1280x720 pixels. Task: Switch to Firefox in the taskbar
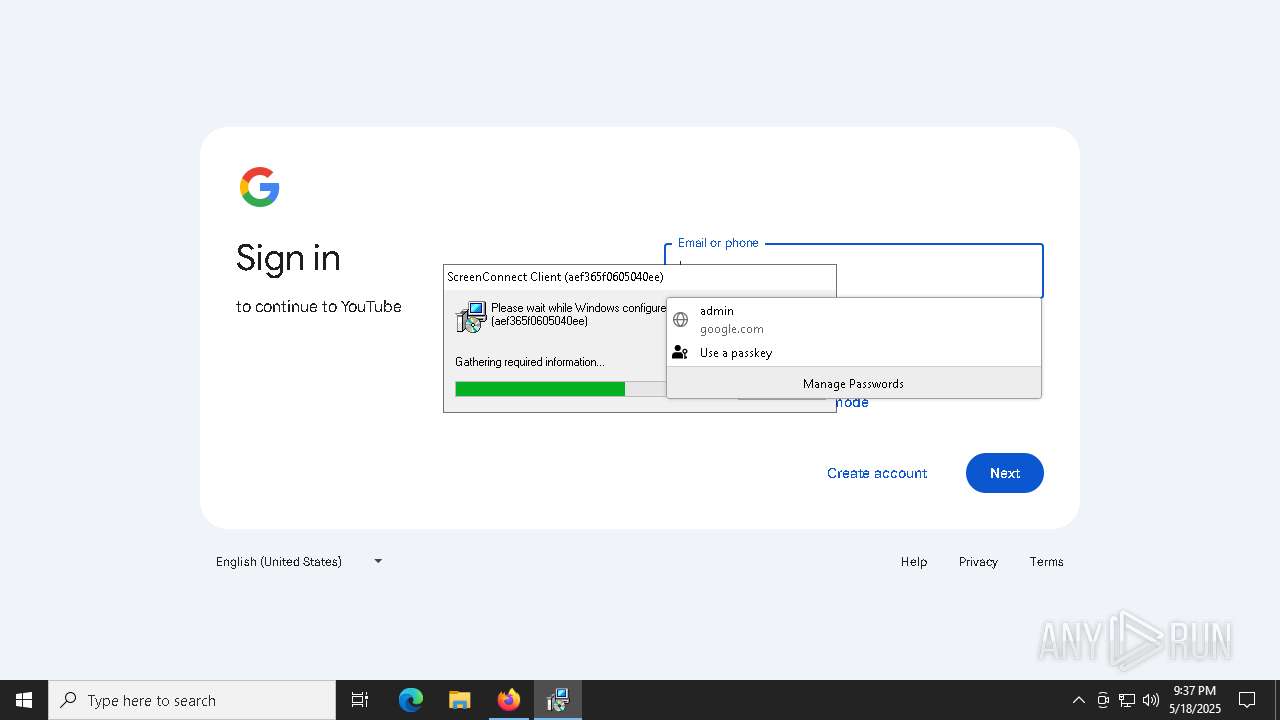point(509,700)
